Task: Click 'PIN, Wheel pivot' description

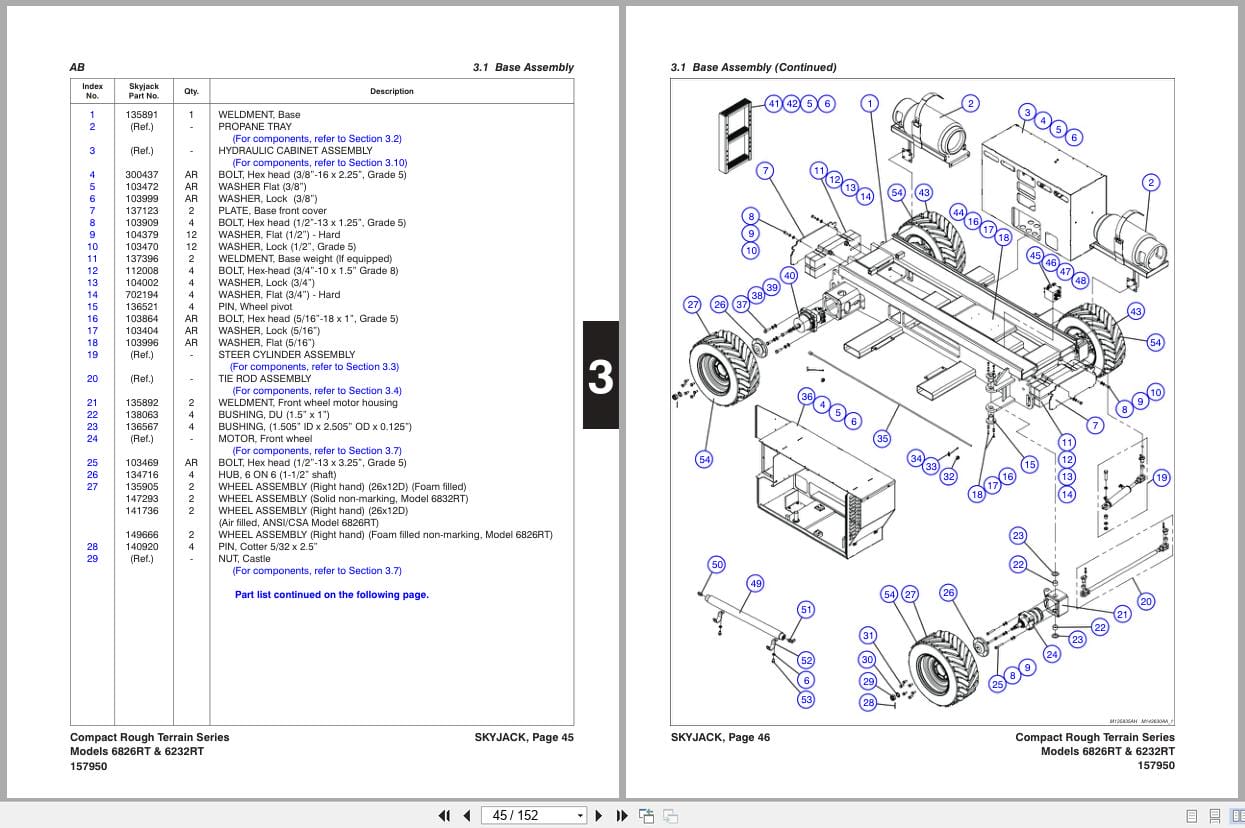Action: 255,307
